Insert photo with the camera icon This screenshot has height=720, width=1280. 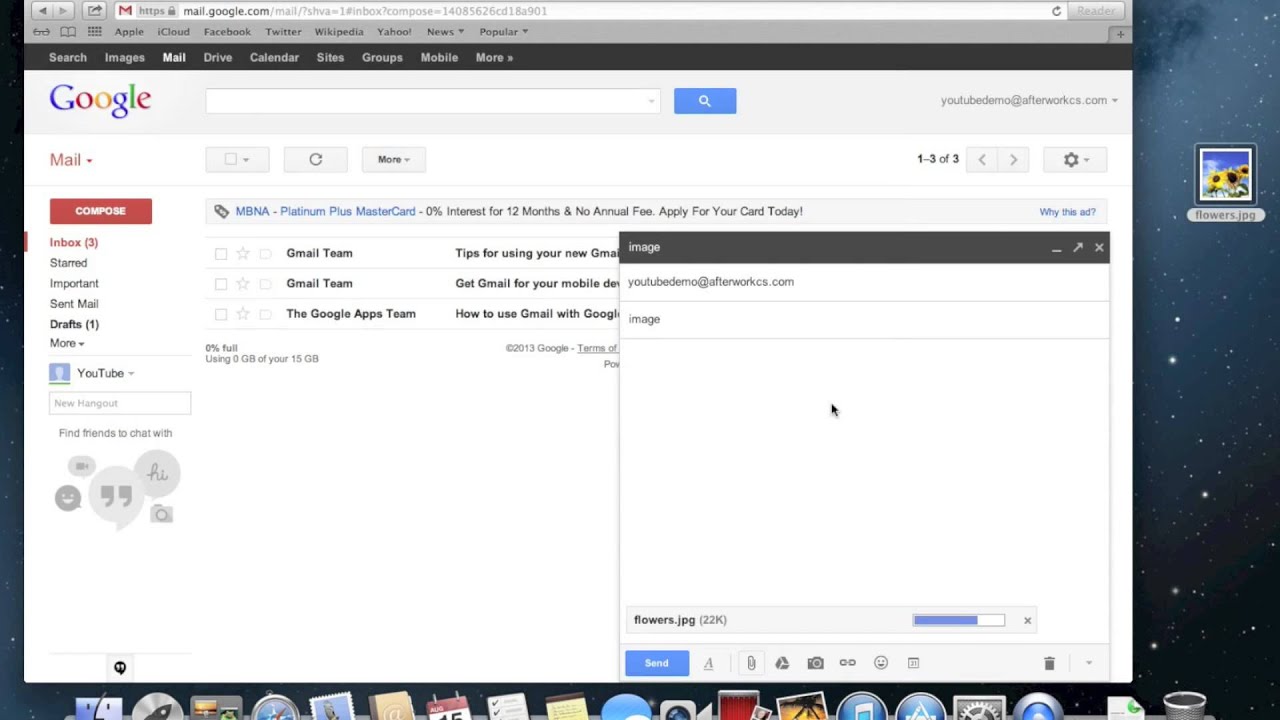coord(816,663)
